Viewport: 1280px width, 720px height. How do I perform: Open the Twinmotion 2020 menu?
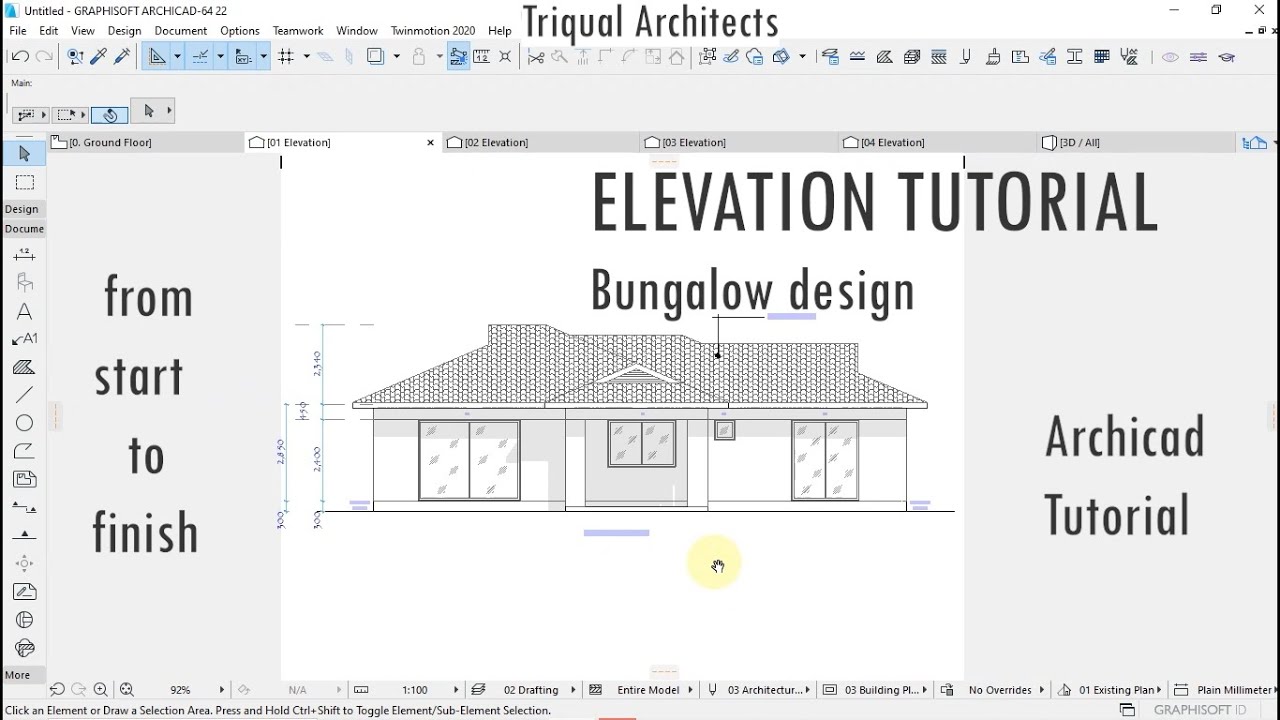433,31
